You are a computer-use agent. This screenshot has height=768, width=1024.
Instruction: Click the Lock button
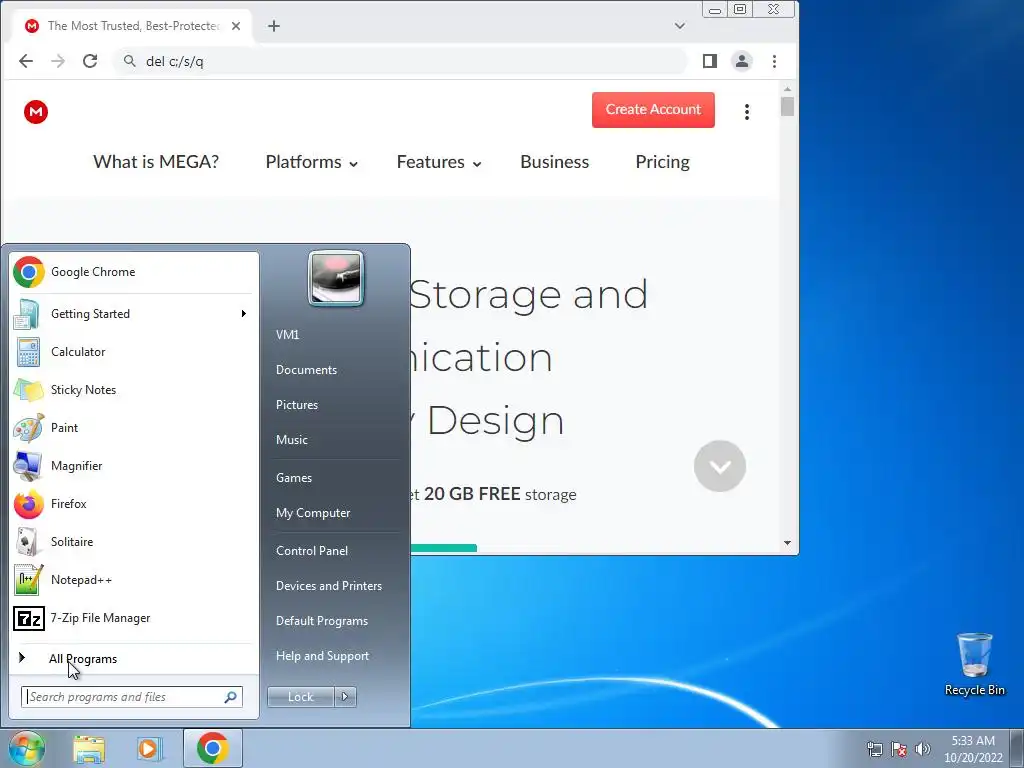click(300, 697)
